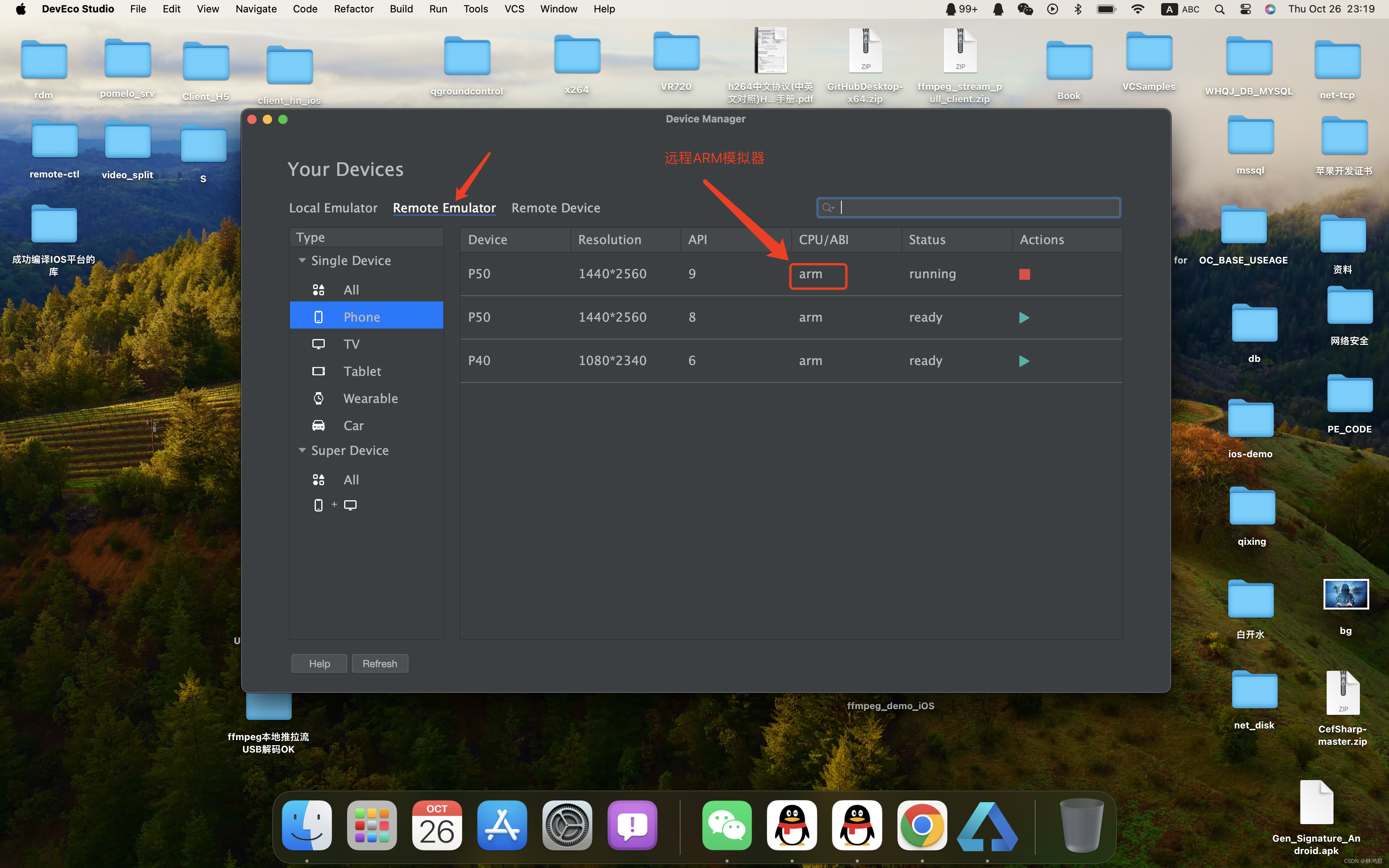Switch to the Remote Device tab
The image size is (1389, 868).
click(555, 208)
